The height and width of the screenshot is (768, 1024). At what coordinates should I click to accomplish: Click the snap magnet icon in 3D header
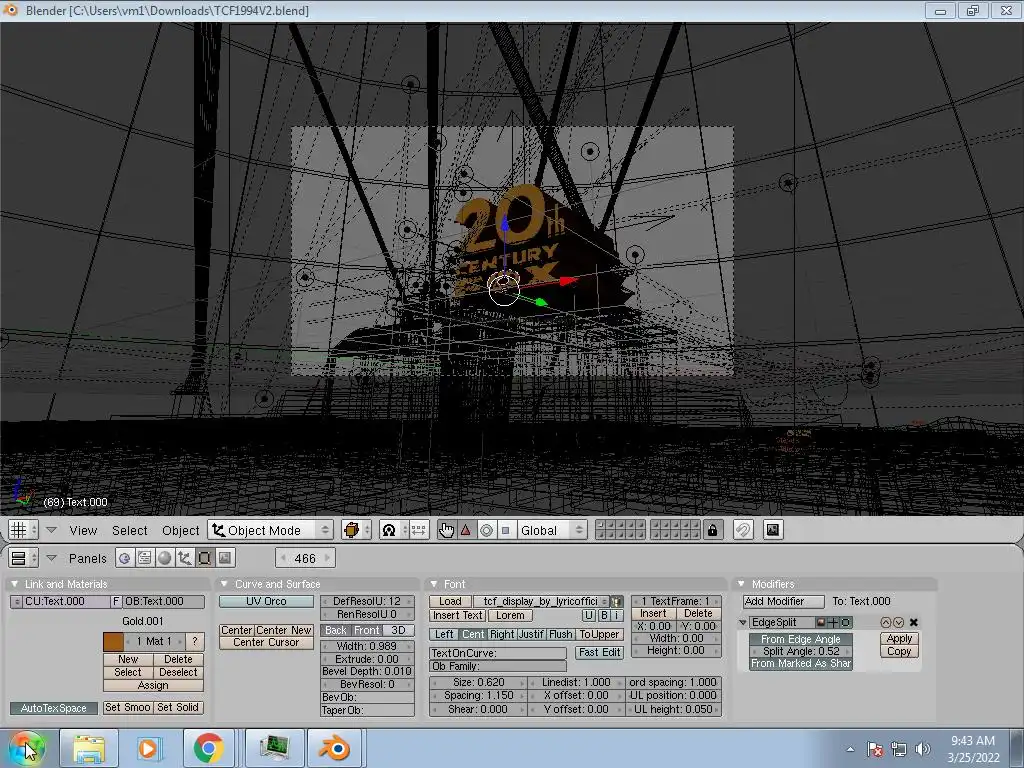click(x=743, y=530)
